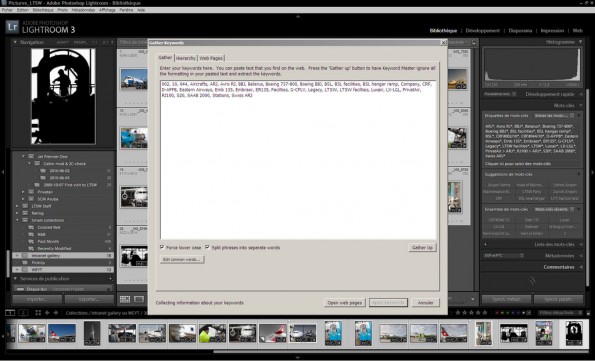Expand the Développement rapide panel

(581, 94)
